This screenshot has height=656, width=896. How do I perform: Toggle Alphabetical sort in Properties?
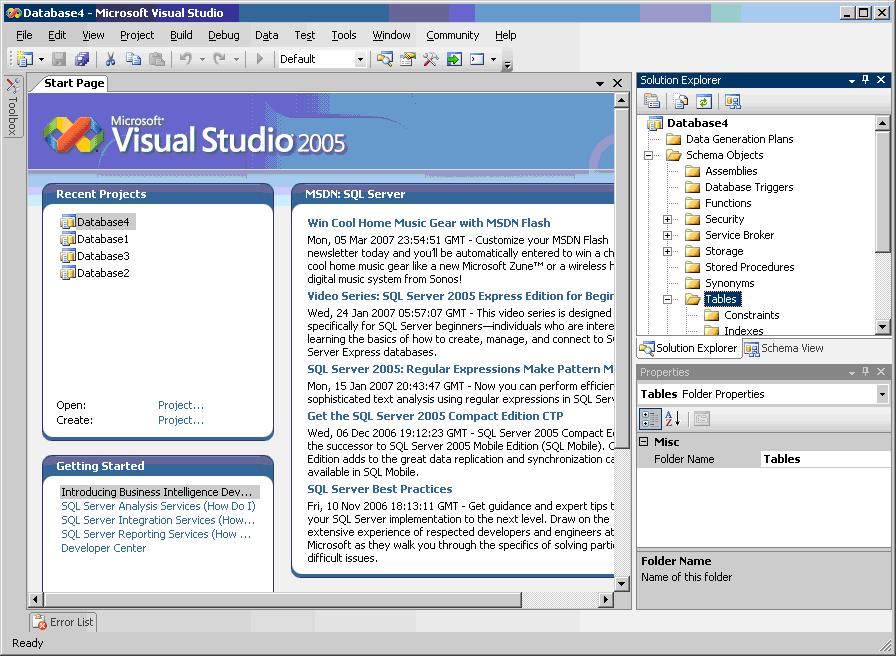(673, 419)
